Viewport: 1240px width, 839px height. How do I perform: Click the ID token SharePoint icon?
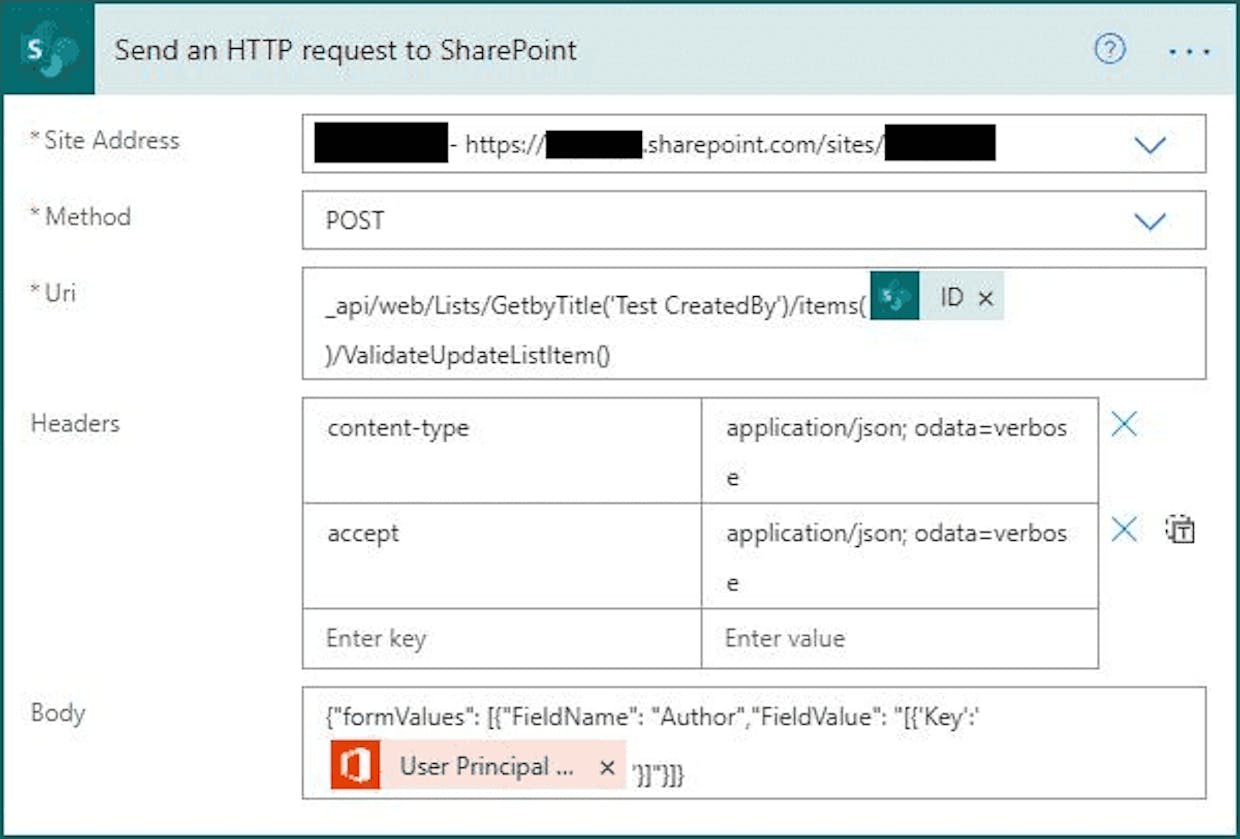click(895, 297)
